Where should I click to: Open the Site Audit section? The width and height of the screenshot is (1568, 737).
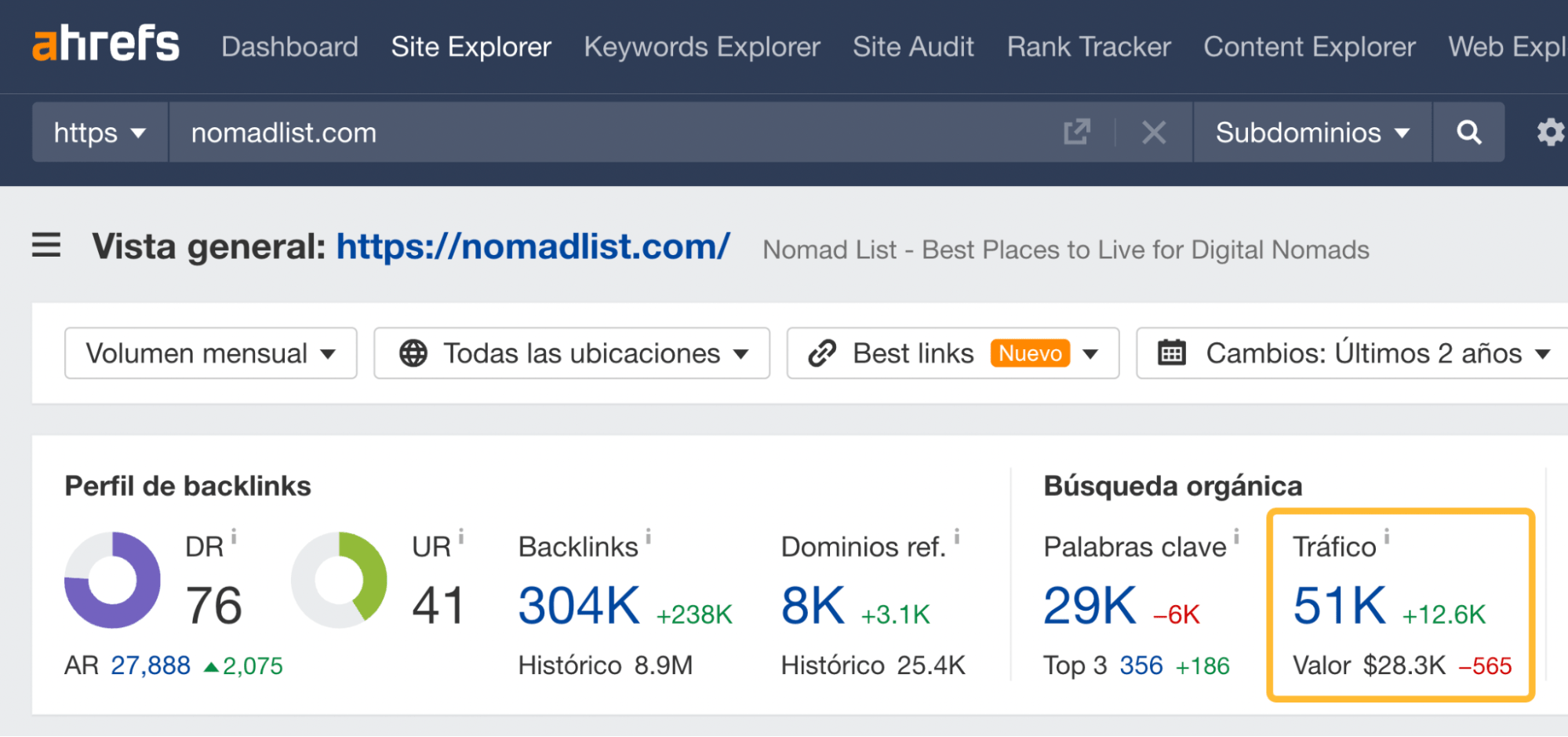coord(913,46)
